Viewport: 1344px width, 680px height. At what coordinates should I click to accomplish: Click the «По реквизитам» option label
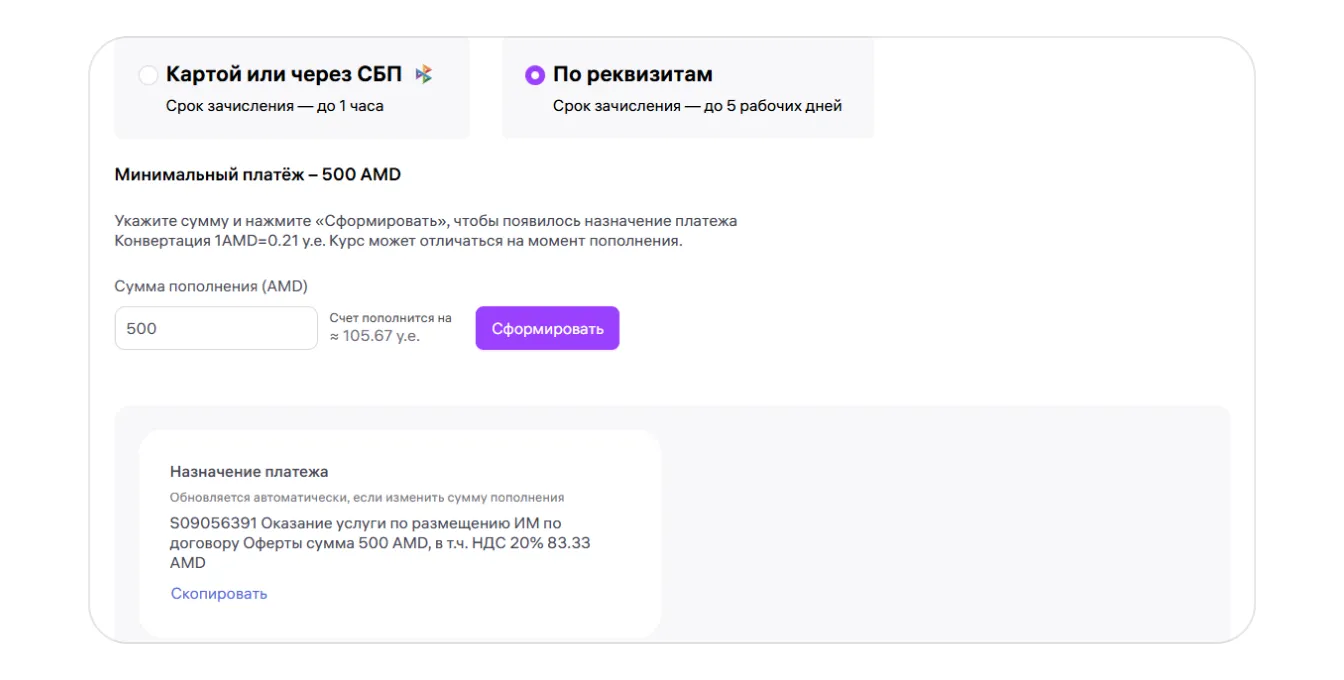(632, 74)
